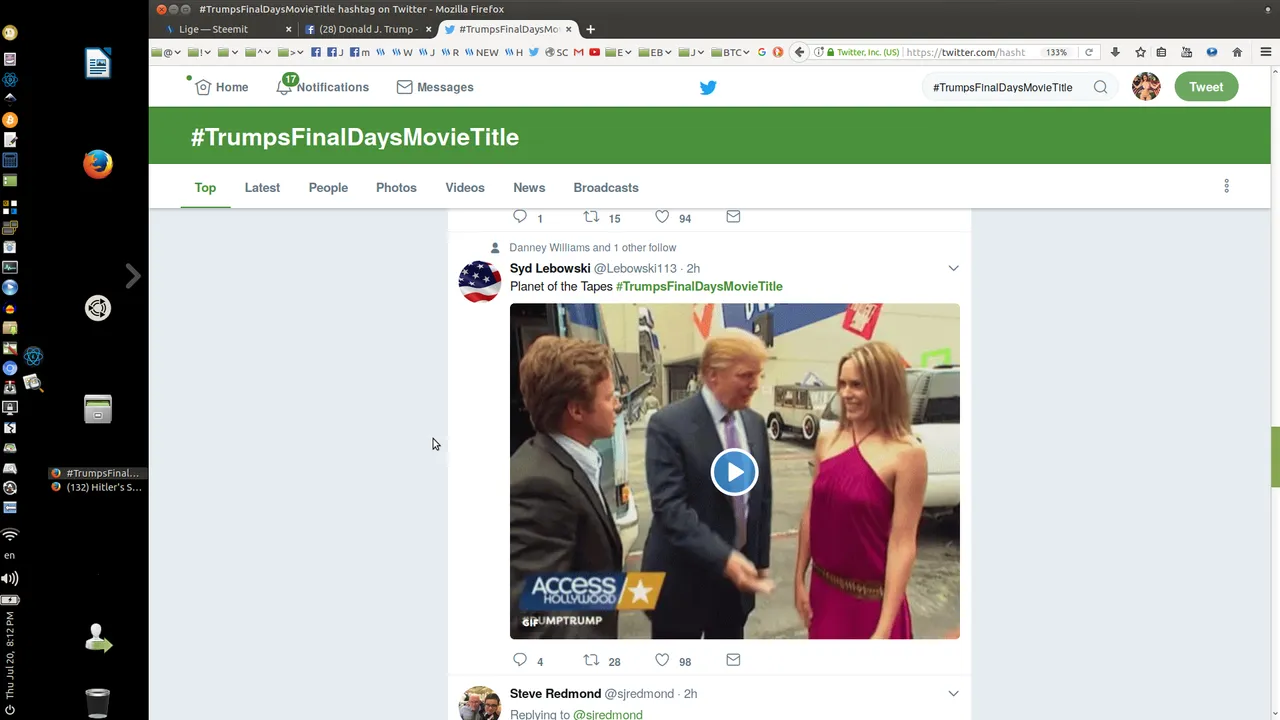This screenshot has height=720, width=1280.
Task: Open a new Firefox tab
Action: tap(590, 29)
